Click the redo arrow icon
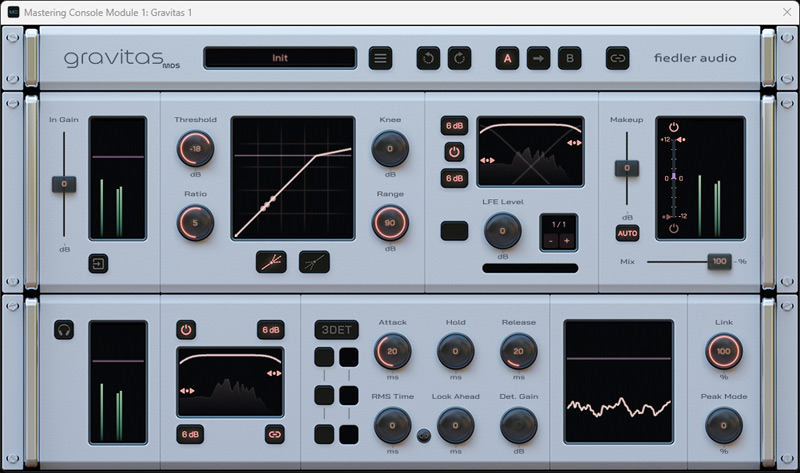The height and width of the screenshot is (473, 800). point(459,58)
